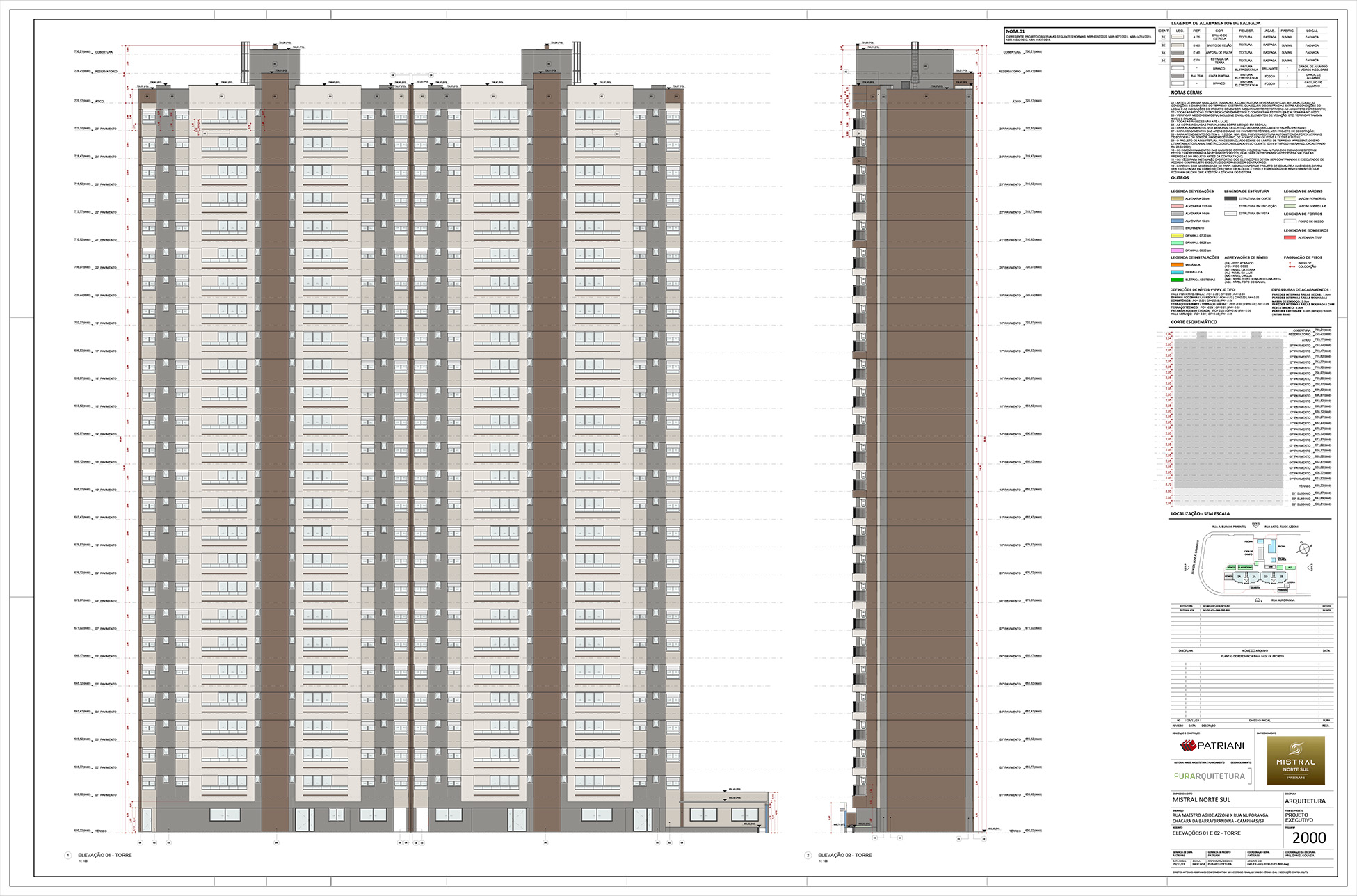Click the 'NOTAS GERAIS' heading
1357x896 pixels.
[1186, 93]
